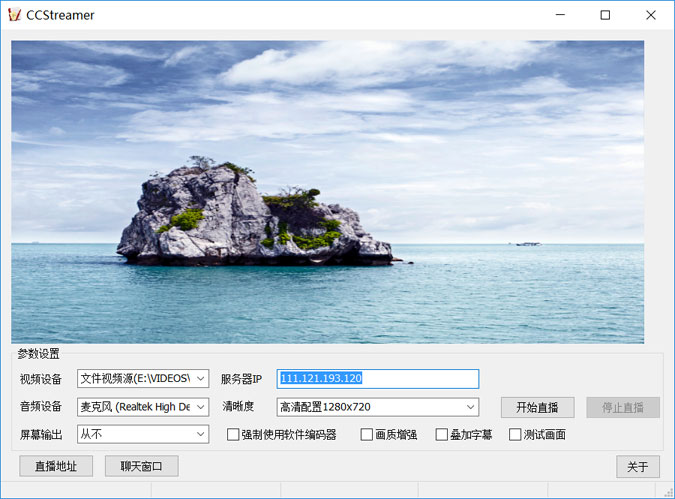Close the CCStreamer window
The image size is (675, 499).
pyautogui.click(x=651, y=15)
